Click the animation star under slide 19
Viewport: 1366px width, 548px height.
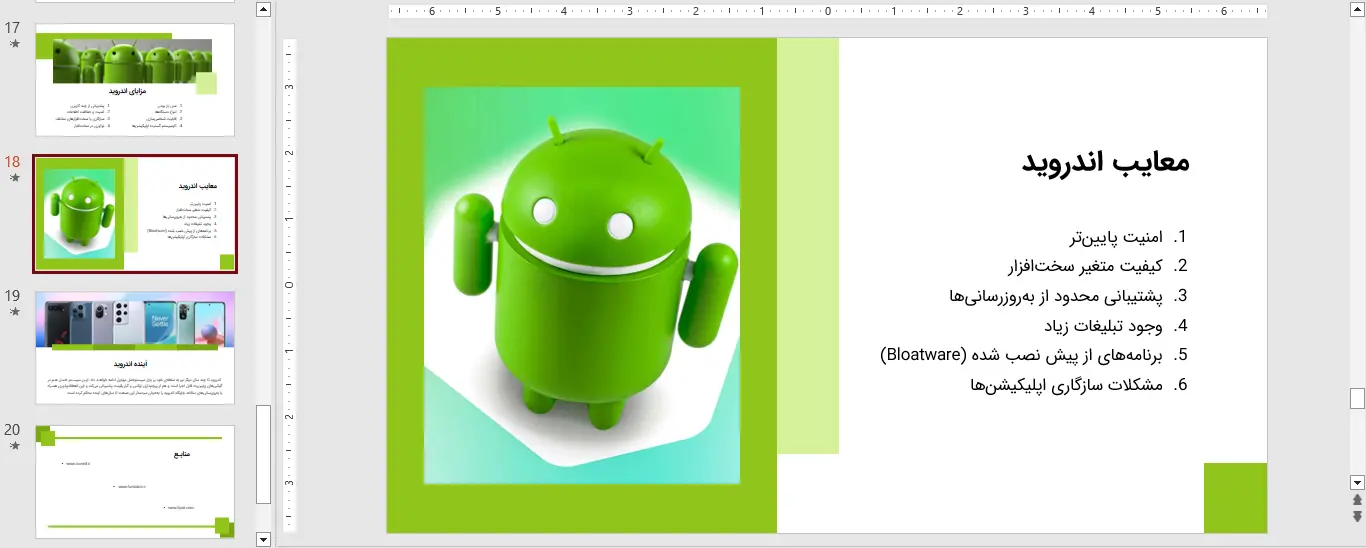coord(14,312)
